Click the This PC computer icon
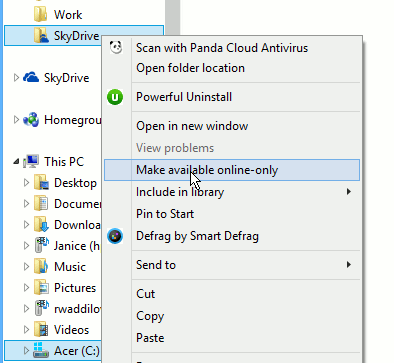Image resolution: width=394 pixels, height=363 pixels. pyautogui.click(x=31, y=162)
